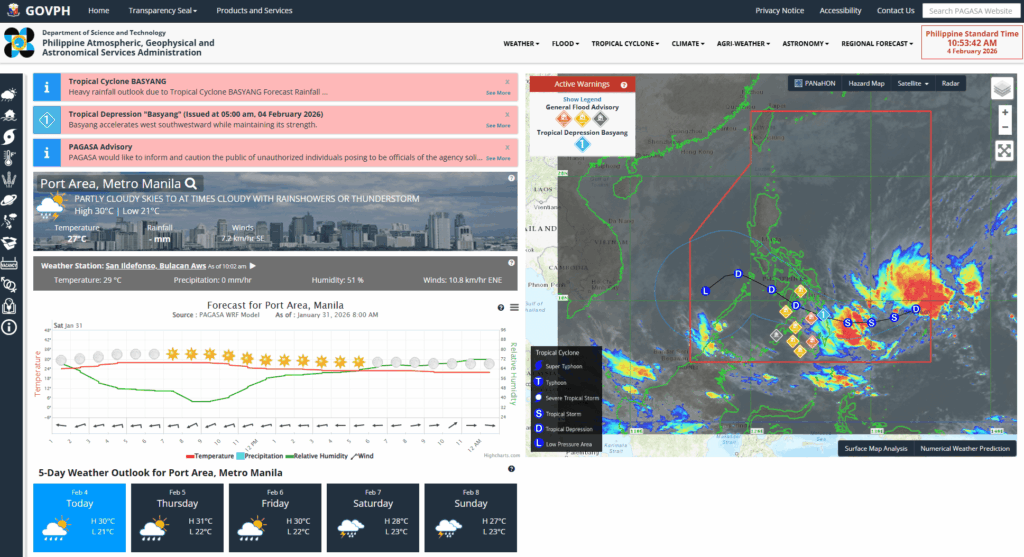Click See More on Tropical Cyclone BASYANG alert
The image size is (1024, 557).
[498, 93]
